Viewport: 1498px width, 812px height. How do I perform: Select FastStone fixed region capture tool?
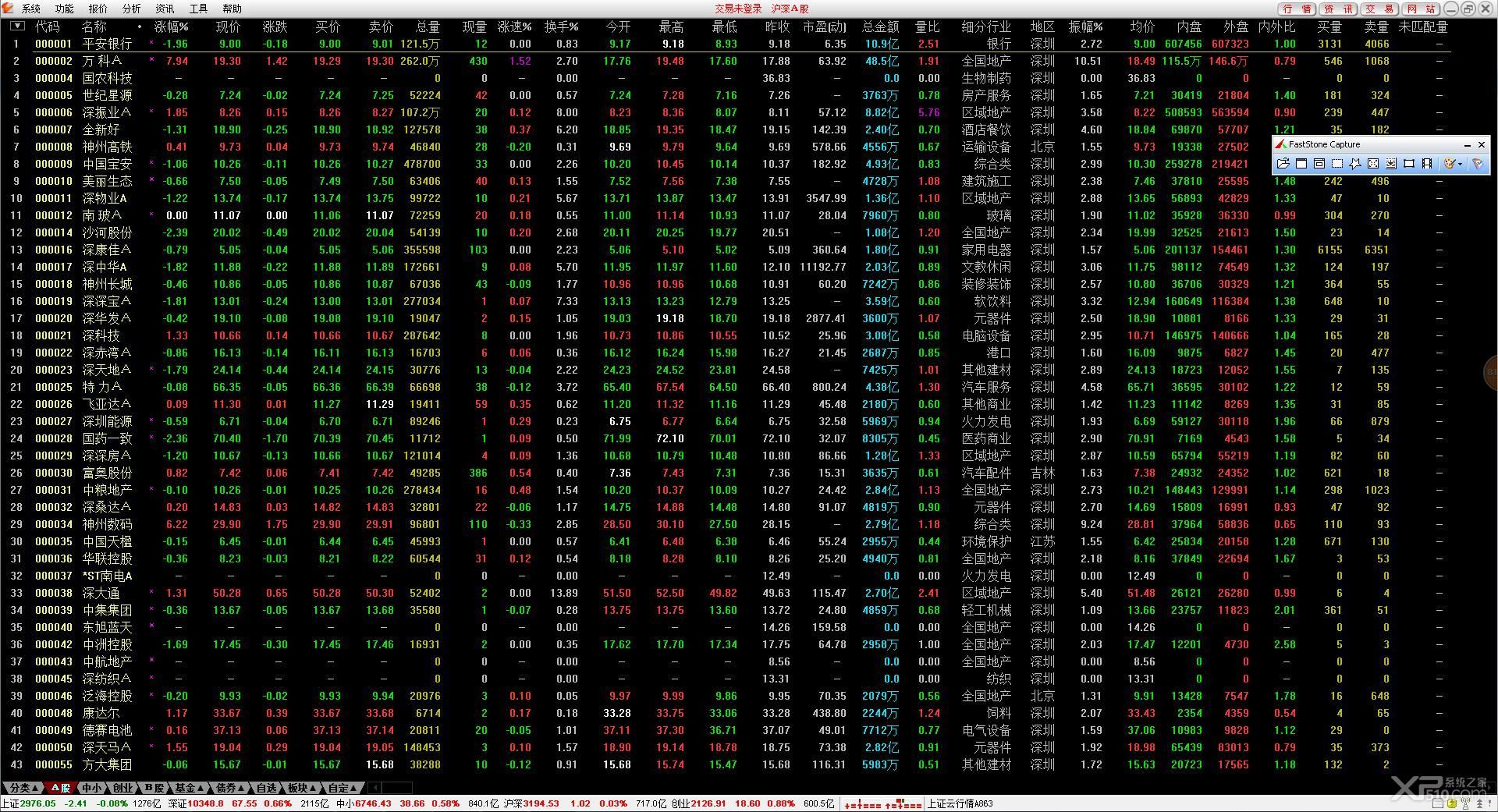tap(1409, 164)
